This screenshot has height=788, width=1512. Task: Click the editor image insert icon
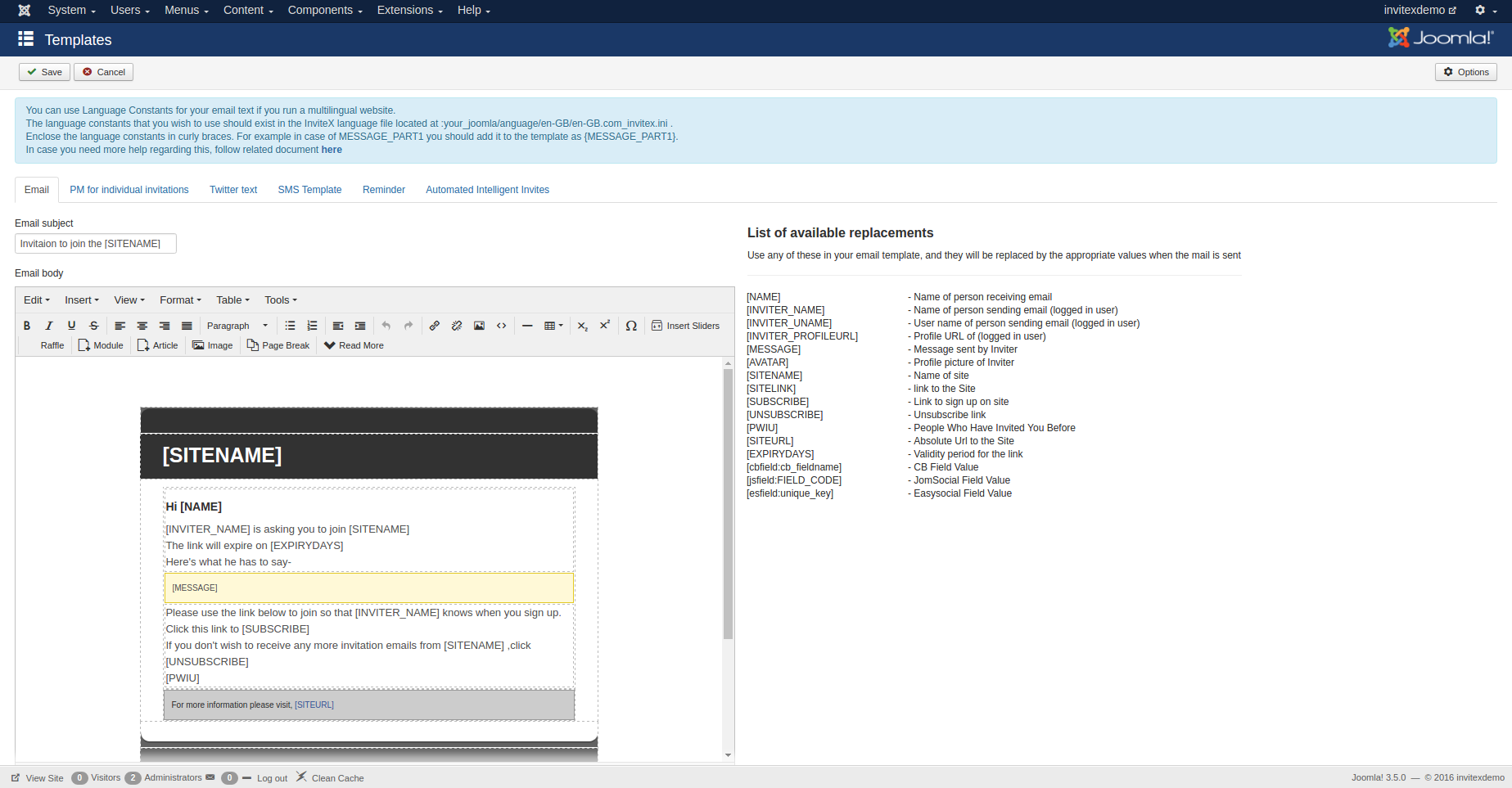(x=480, y=326)
